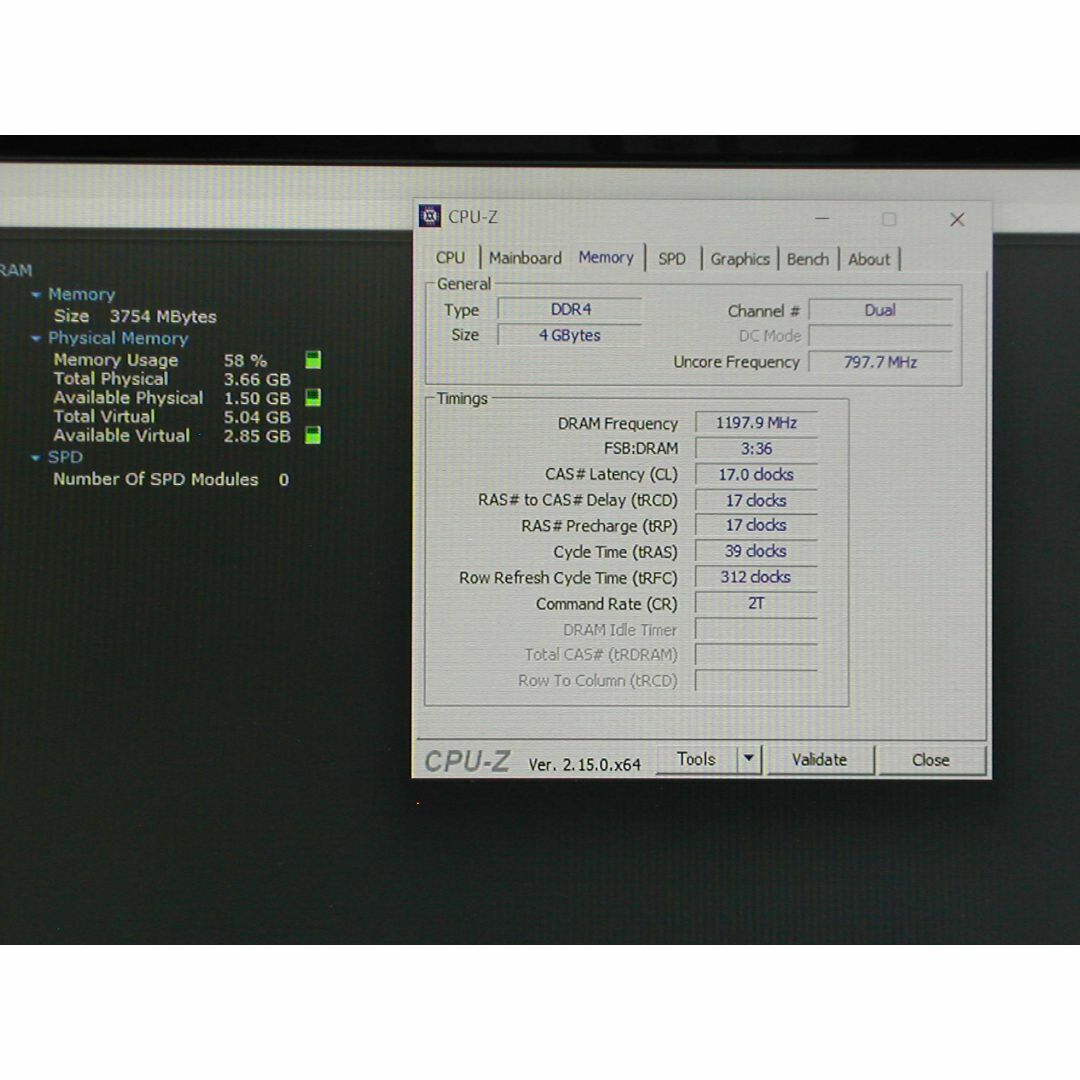Collapse the Physical Memory tree node
Screen dimensions: 1080x1080
36,338
